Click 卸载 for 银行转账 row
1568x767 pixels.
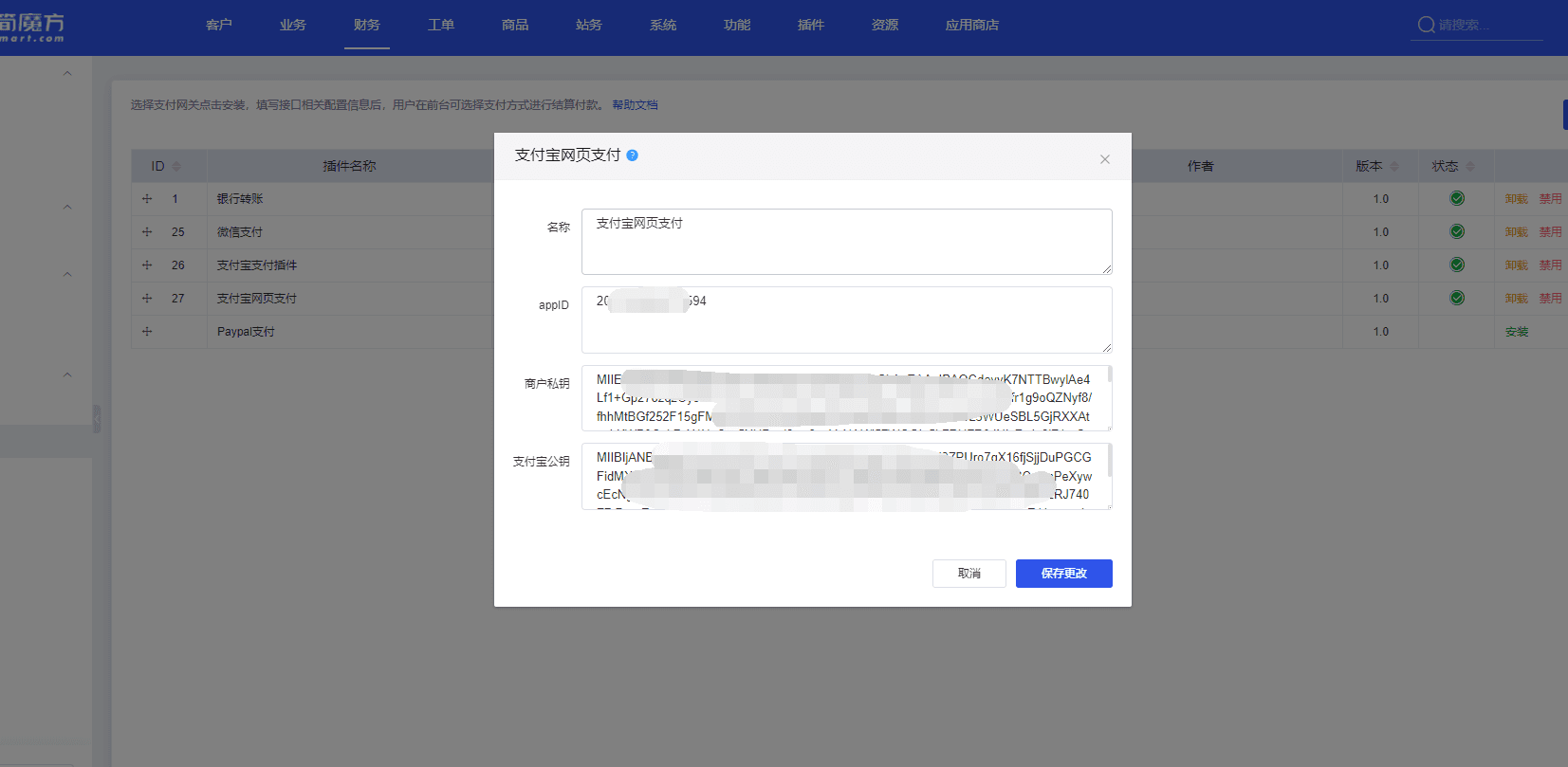1517,199
